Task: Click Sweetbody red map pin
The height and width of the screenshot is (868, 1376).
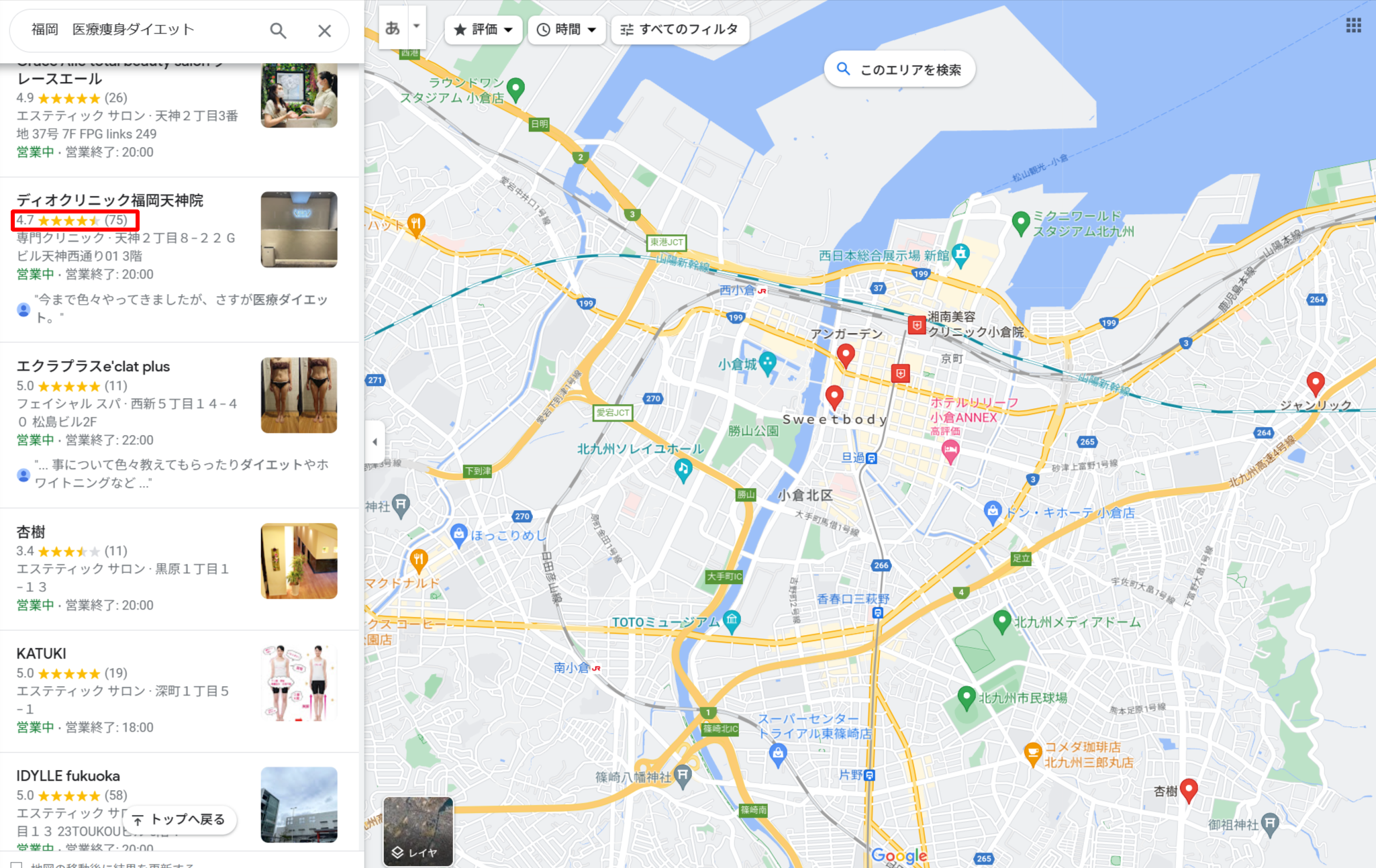Action: [834, 397]
